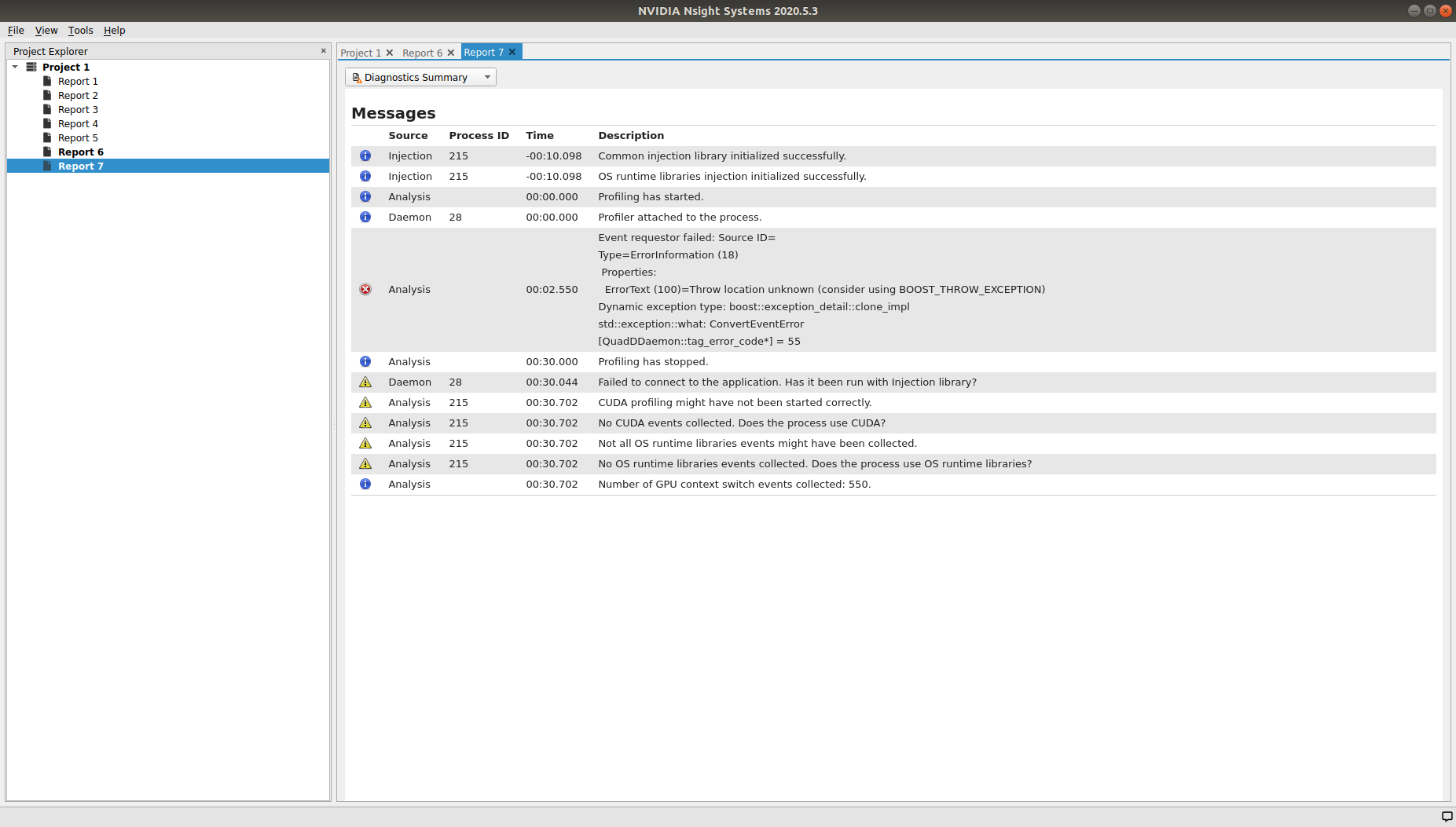The image size is (1456, 827).
Task: Select the 'No CUDA events collected' description
Action: [742, 423]
